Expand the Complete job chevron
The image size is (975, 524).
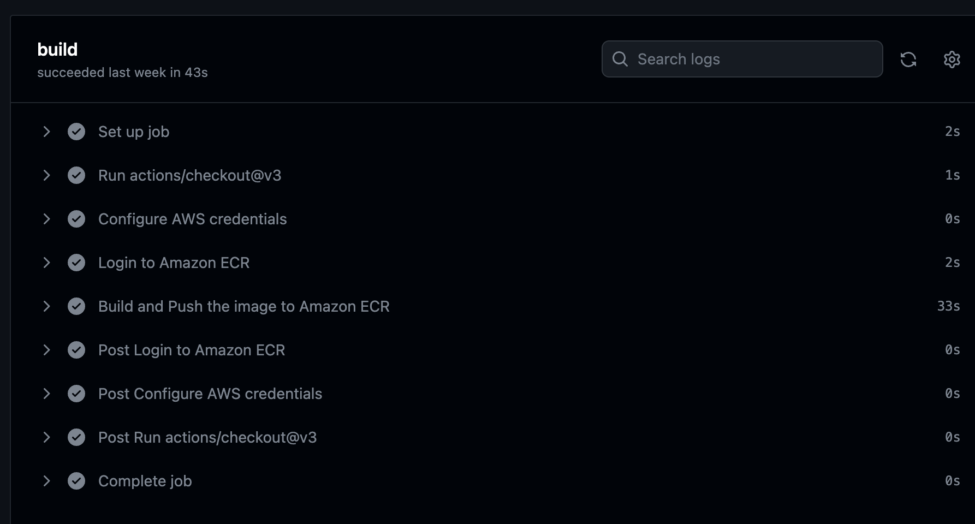47,481
